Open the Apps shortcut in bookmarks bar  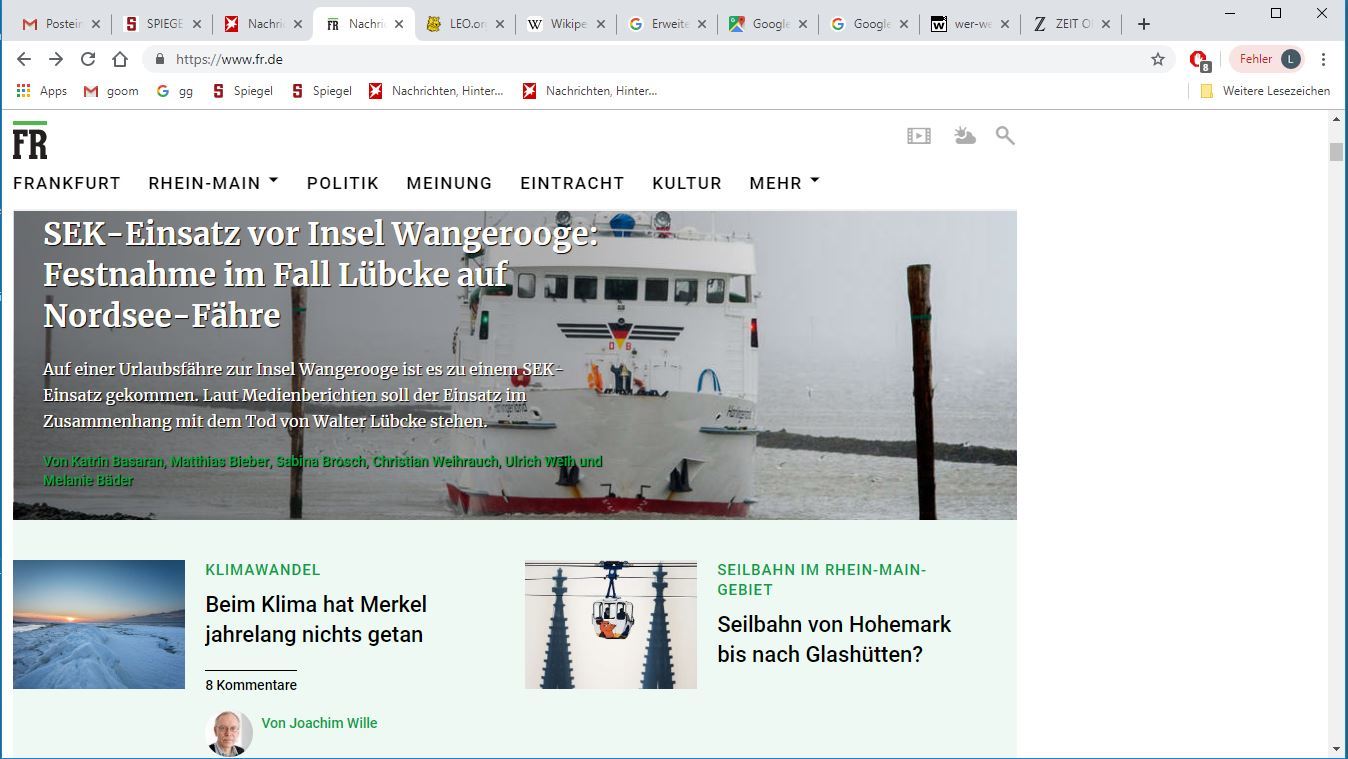(42, 91)
